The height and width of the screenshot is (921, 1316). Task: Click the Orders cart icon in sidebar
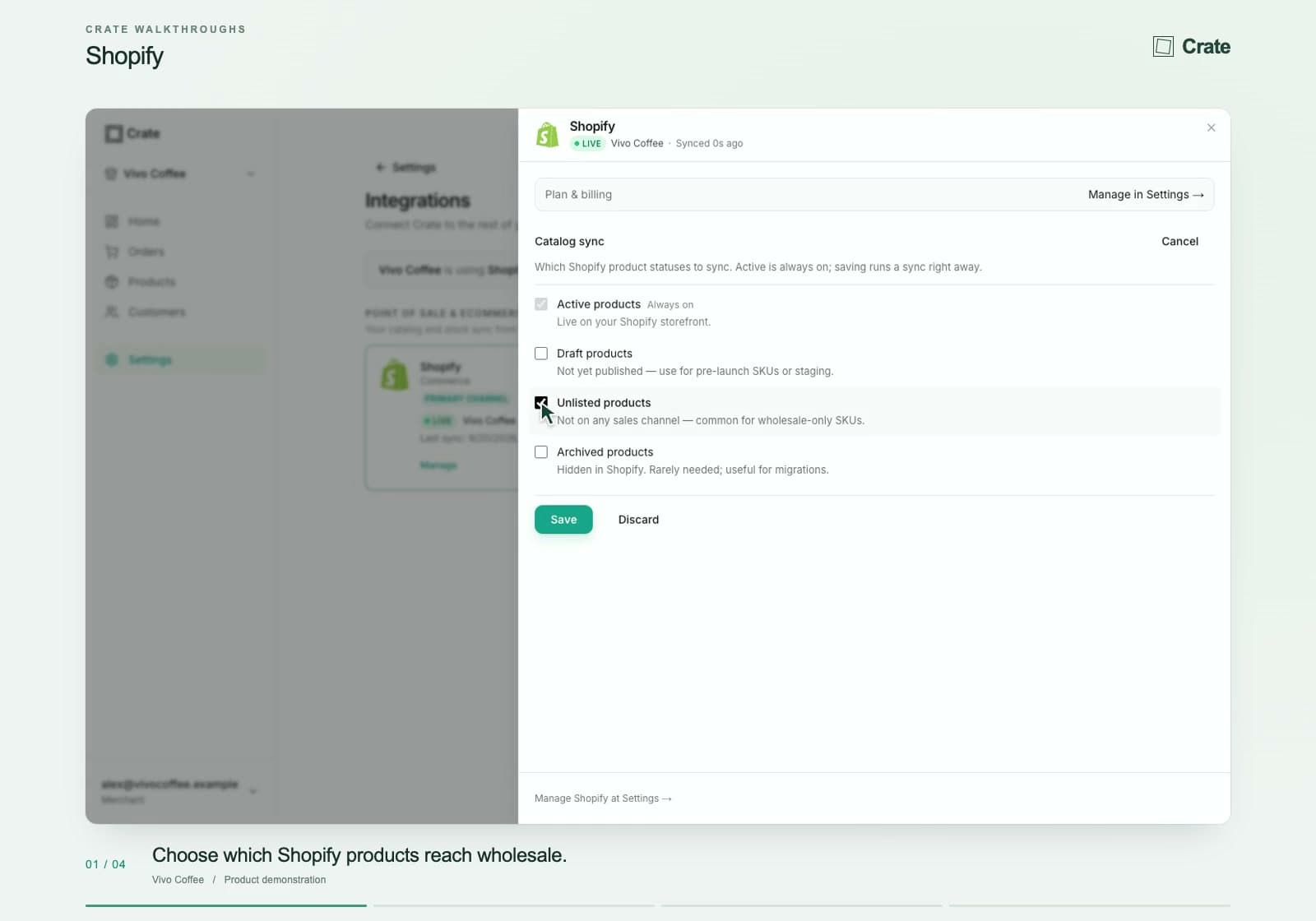point(112,252)
